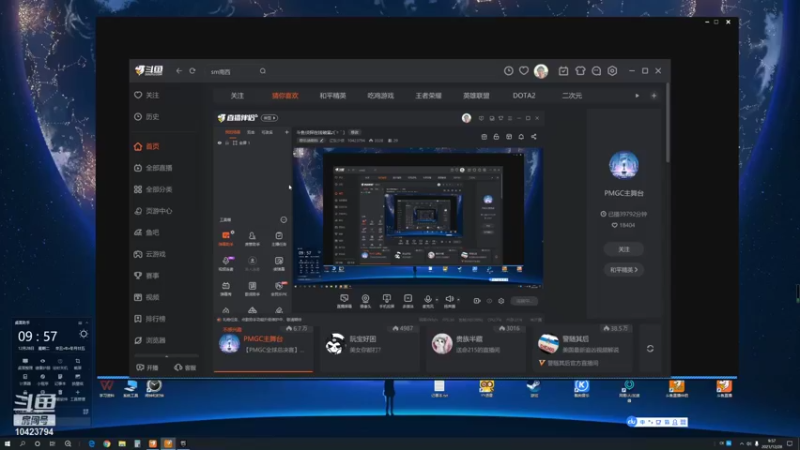This screenshot has height=450, width=800.
Task: Add a category with the plus icon
Action: pos(654,95)
